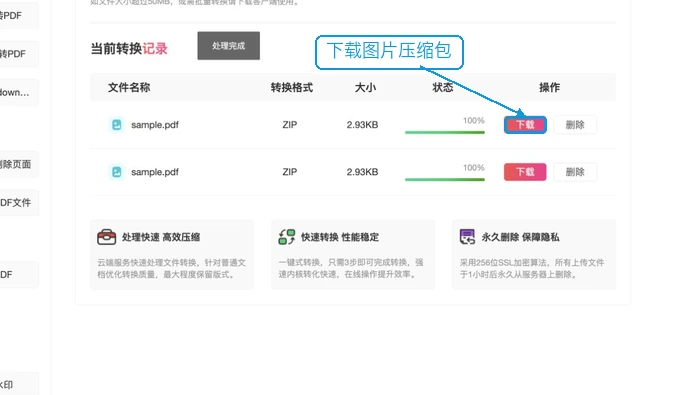Delete the first sample.pdf record
Screen dimensions: 700x395
pyautogui.click(x=575, y=125)
